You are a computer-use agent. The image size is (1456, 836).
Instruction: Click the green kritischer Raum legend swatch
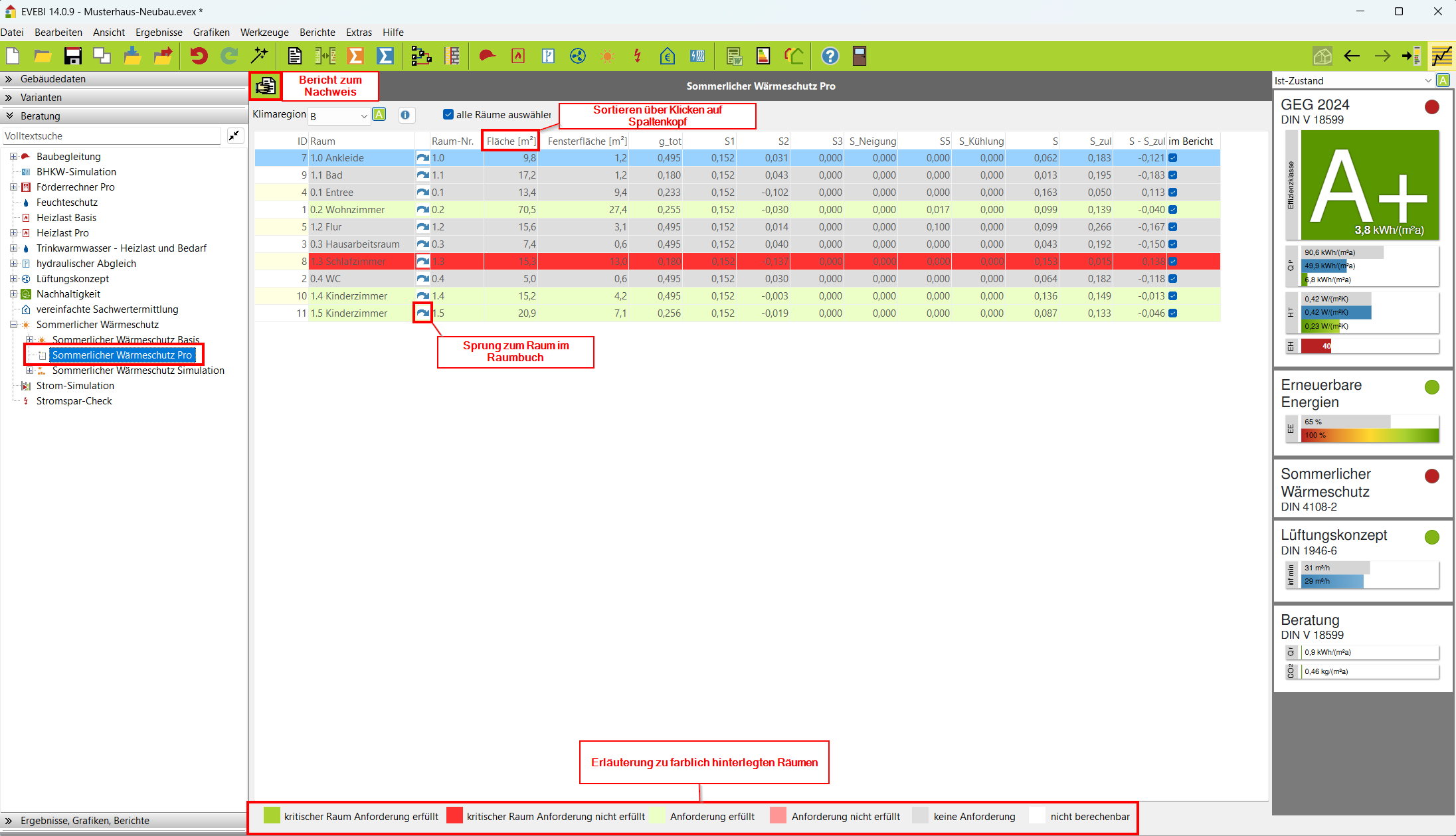pos(272,816)
